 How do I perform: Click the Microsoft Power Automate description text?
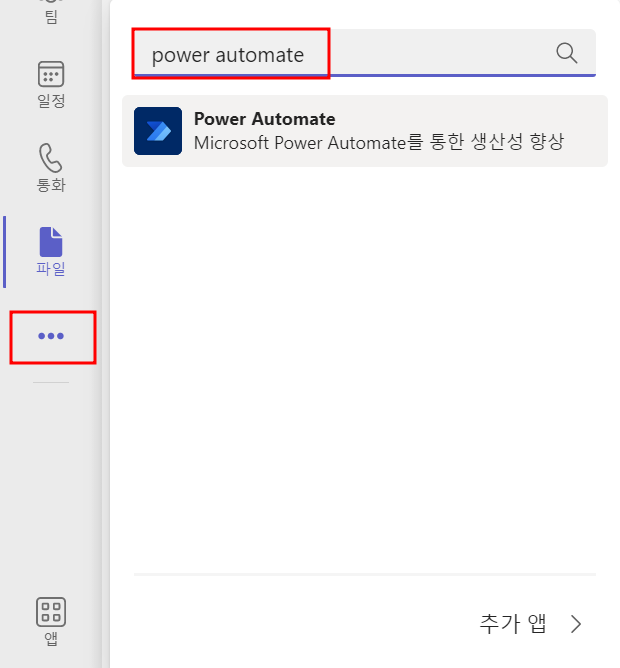(x=379, y=142)
